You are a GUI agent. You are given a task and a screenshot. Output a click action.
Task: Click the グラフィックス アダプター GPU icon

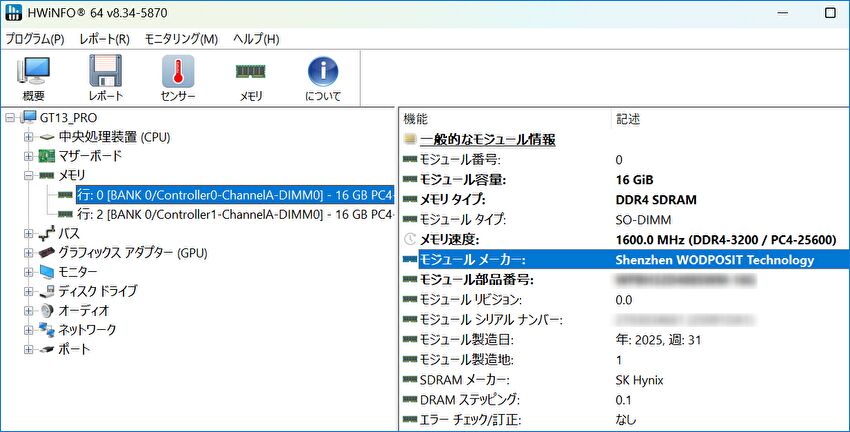click(x=46, y=252)
